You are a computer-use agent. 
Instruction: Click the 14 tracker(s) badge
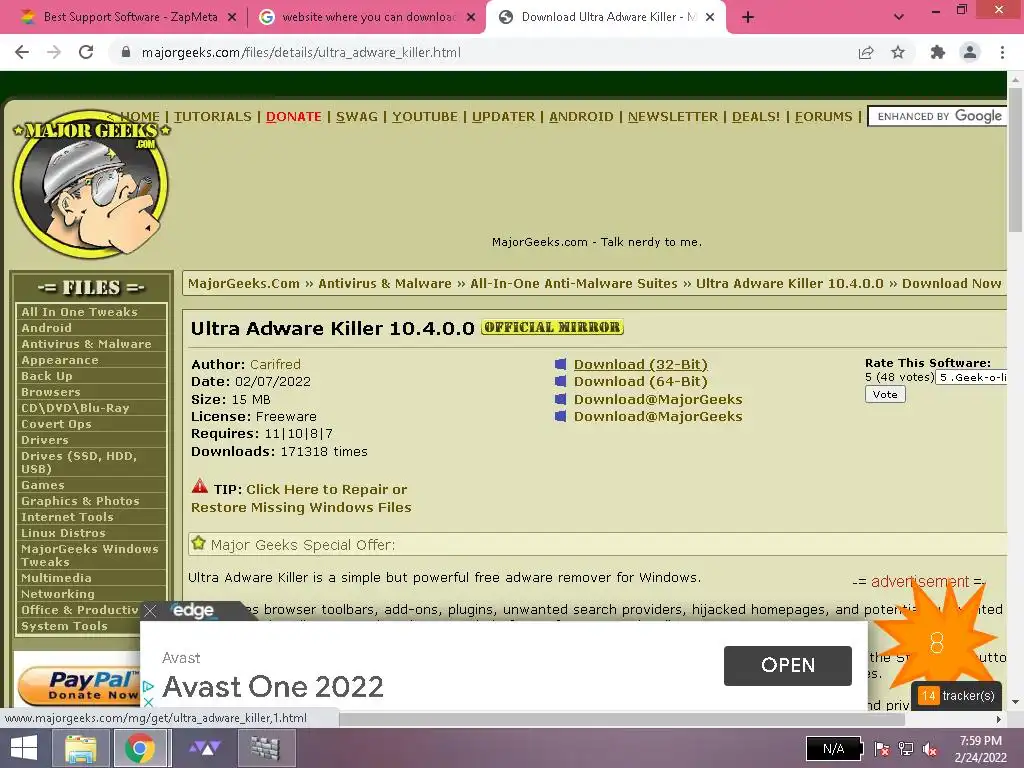(x=957, y=696)
